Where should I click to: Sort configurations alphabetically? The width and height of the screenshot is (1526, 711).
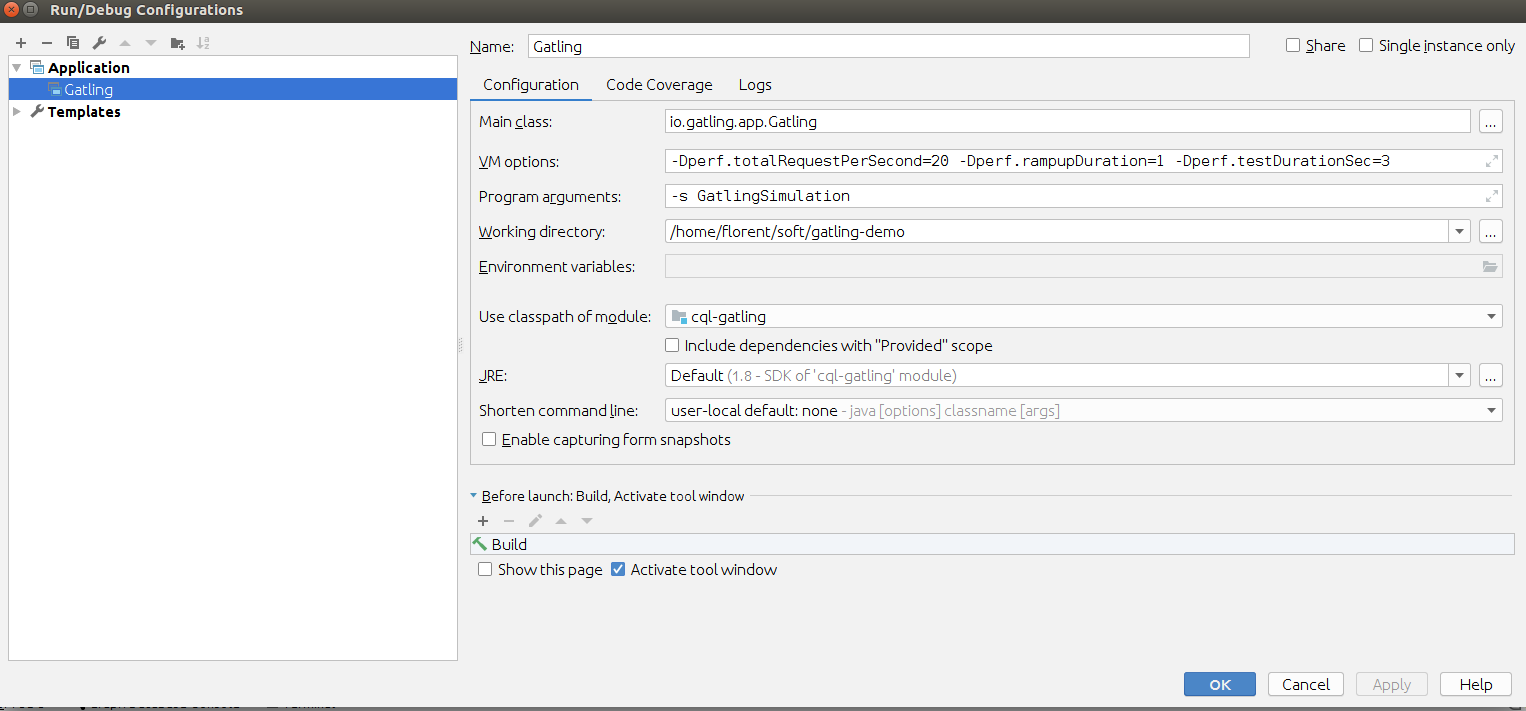click(x=203, y=43)
